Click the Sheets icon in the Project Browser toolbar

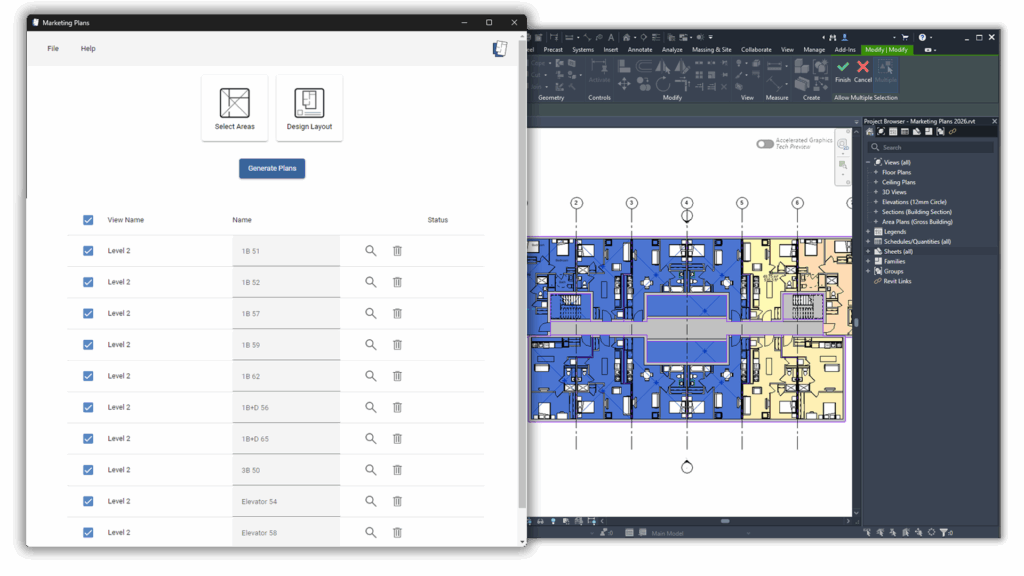point(916,133)
